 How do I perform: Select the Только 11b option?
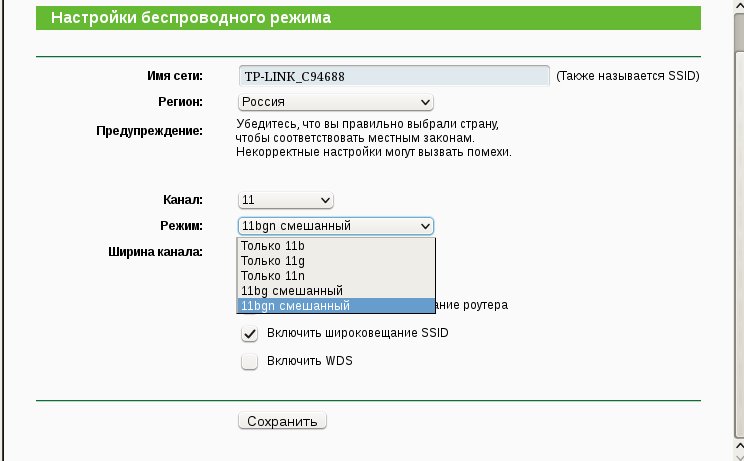point(335,247)
